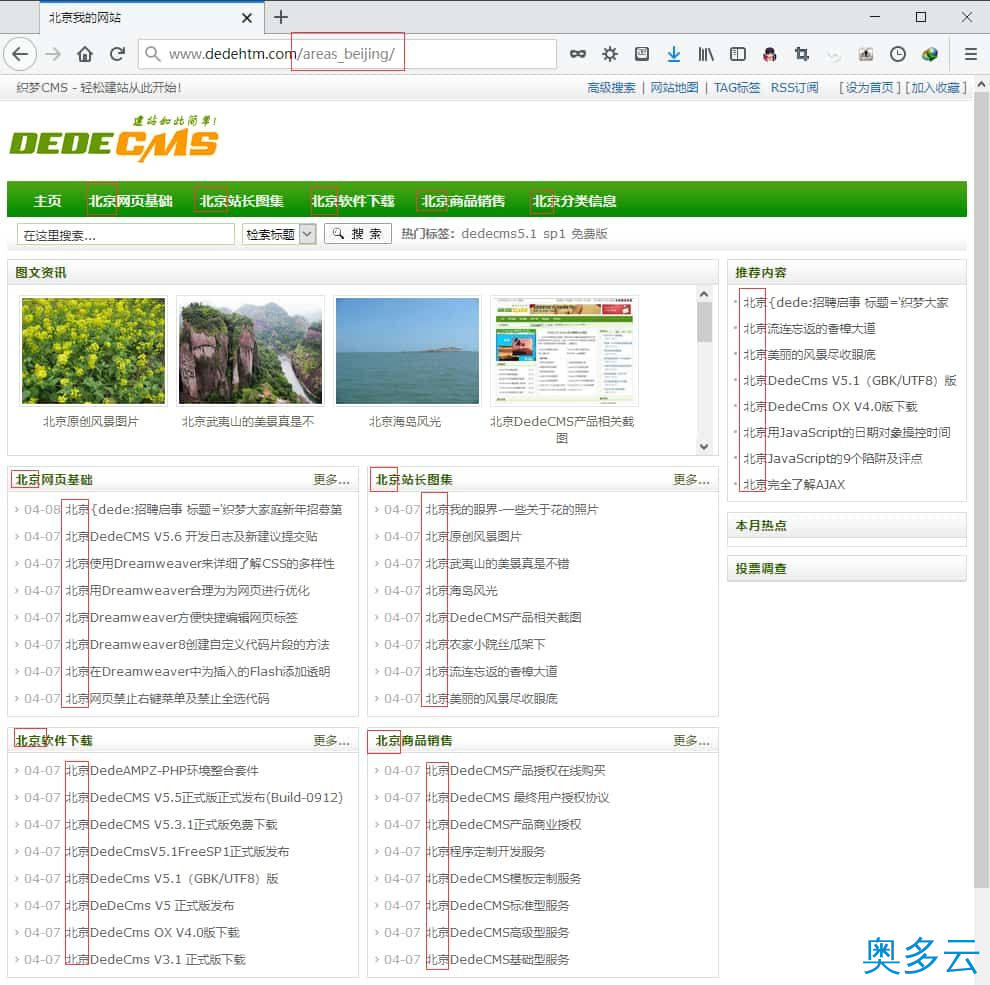Open the RSS订阅 link
This screenshot has height=985, width=990.
(794, 88)
